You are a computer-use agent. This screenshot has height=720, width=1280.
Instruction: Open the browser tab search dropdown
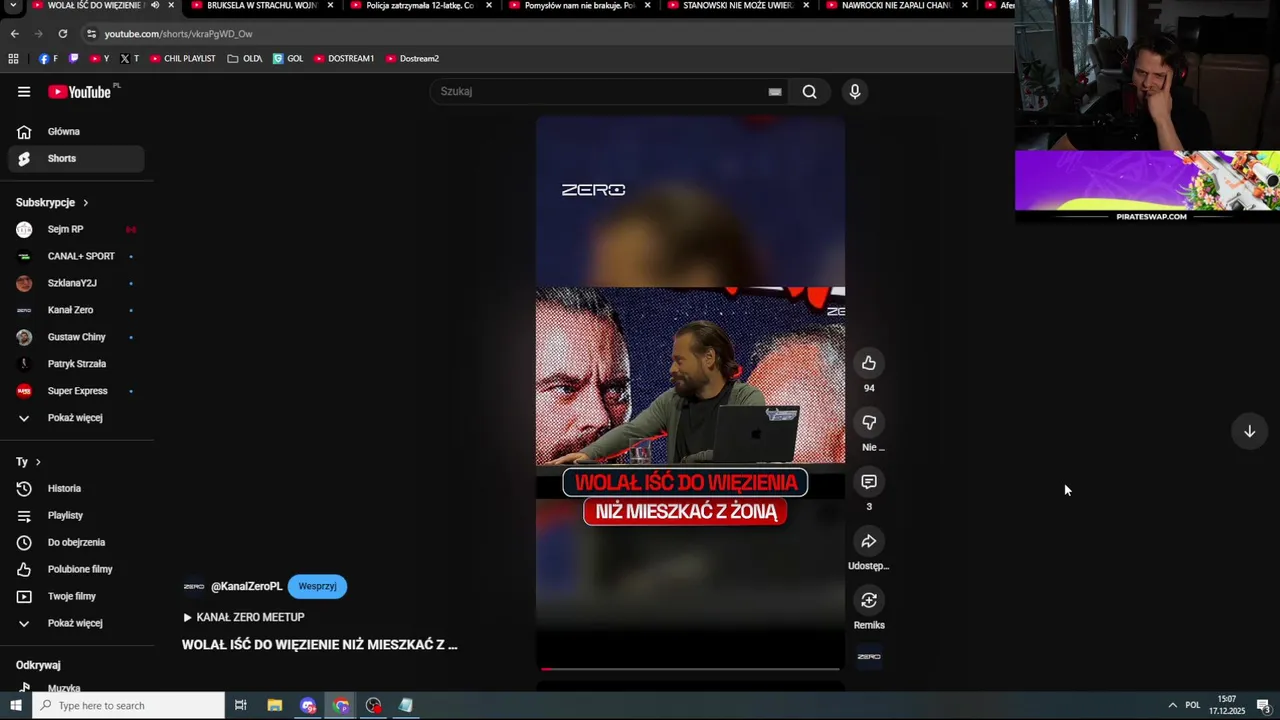click(13, 6)
